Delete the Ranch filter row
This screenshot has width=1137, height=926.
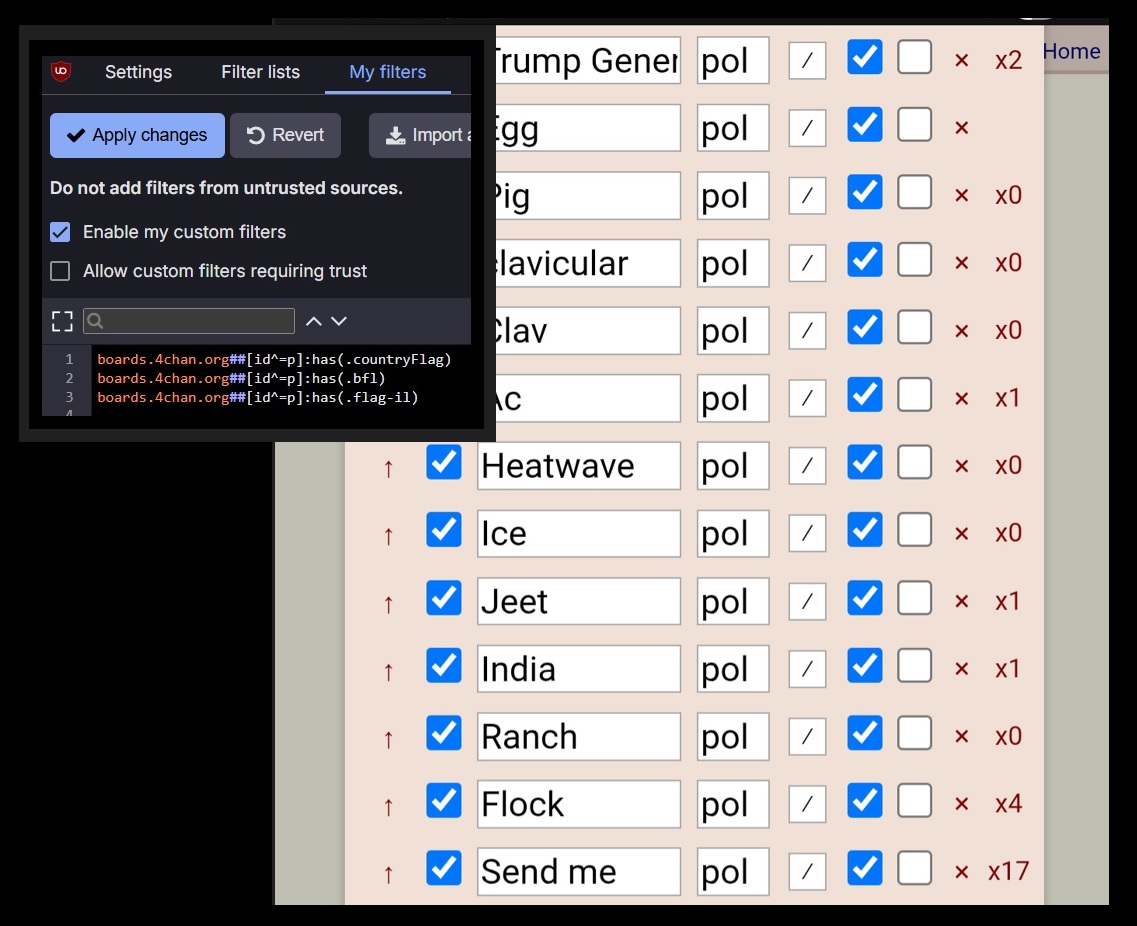pos(962,737)
